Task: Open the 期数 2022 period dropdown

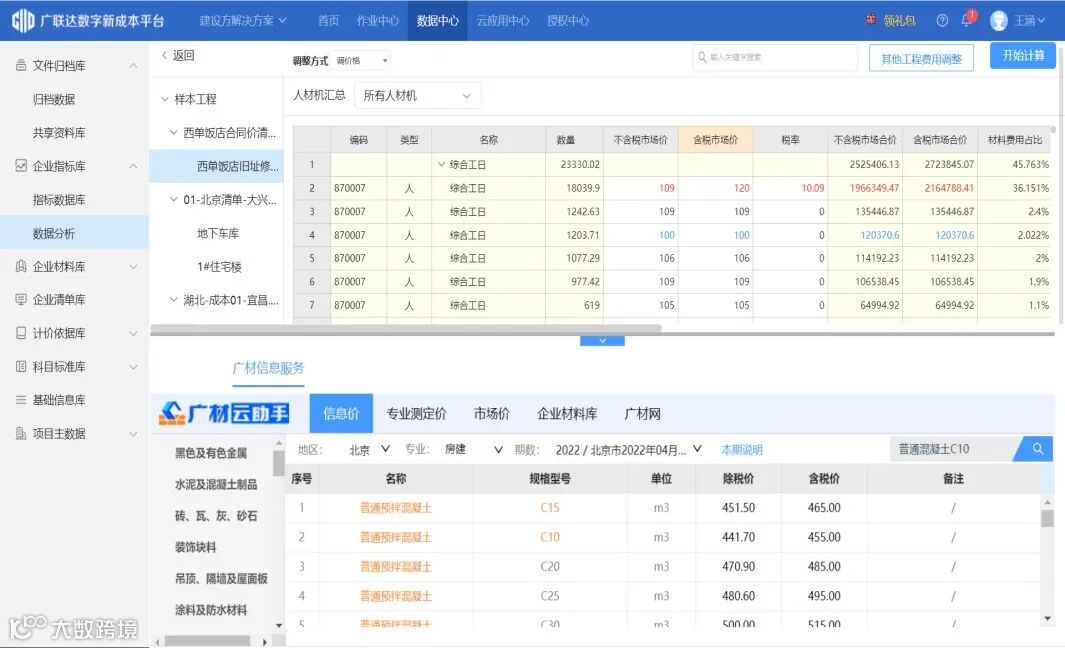Action: tap(628, 449)
